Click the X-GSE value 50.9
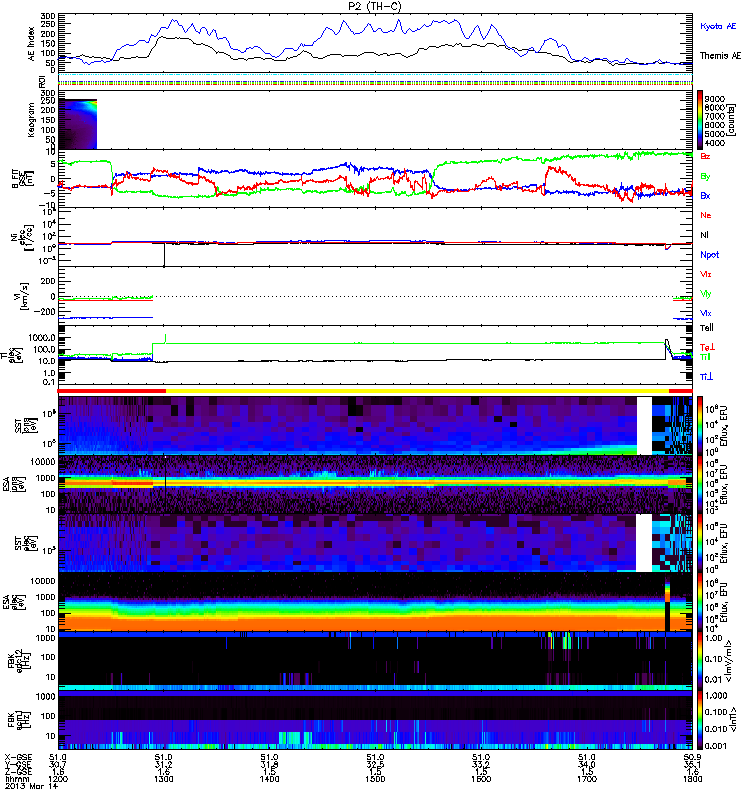750x800 pixels. click(x=690, y=758)
